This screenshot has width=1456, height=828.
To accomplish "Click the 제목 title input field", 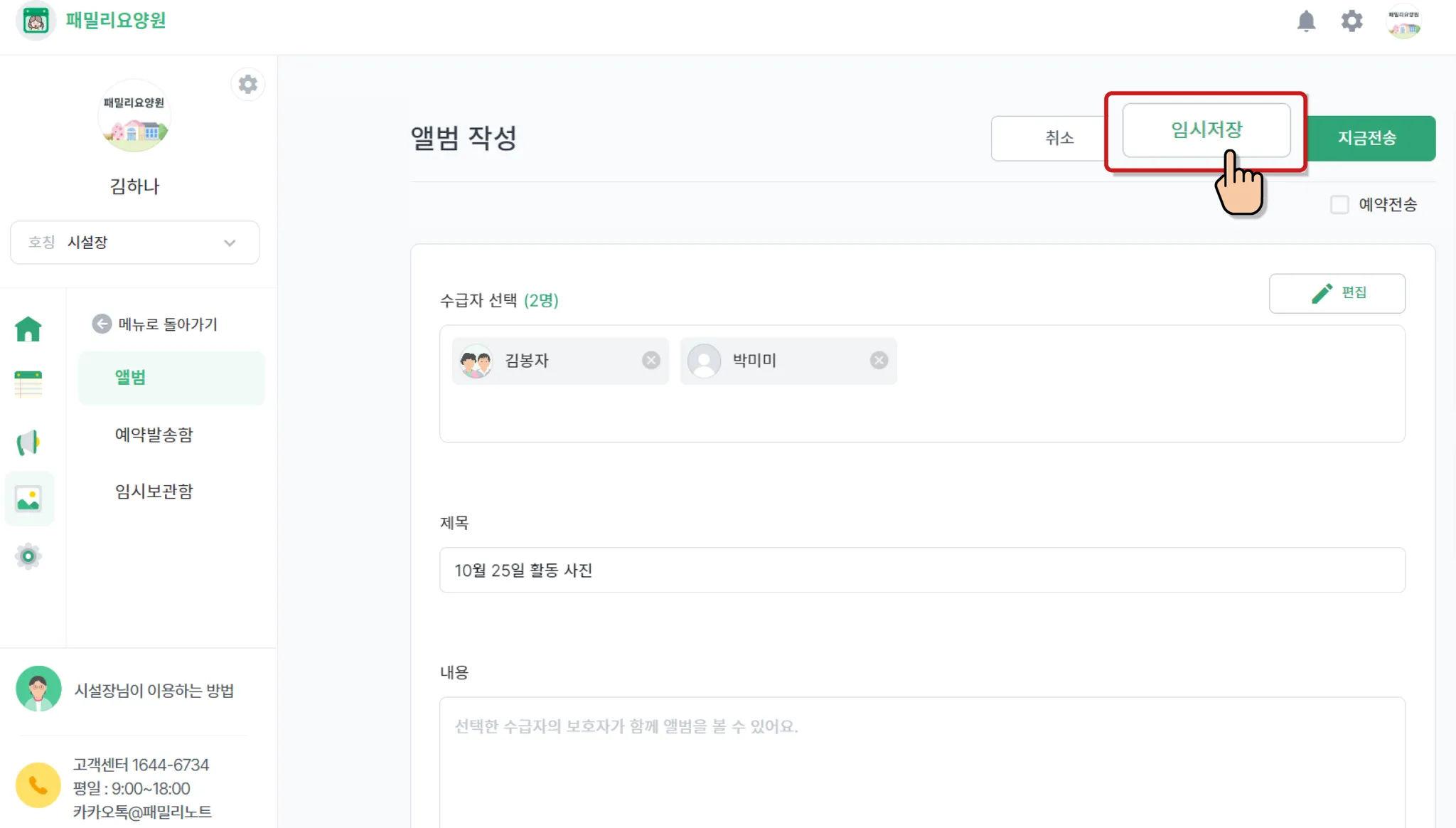I will (922, 570).
